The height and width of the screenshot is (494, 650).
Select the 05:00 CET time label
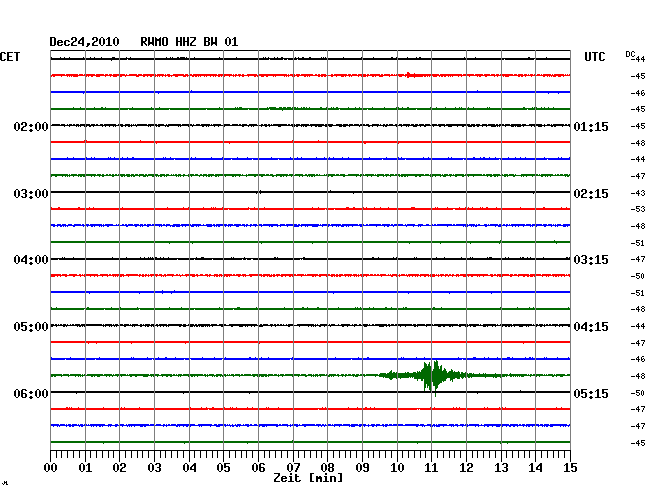(x=31, y=327)
